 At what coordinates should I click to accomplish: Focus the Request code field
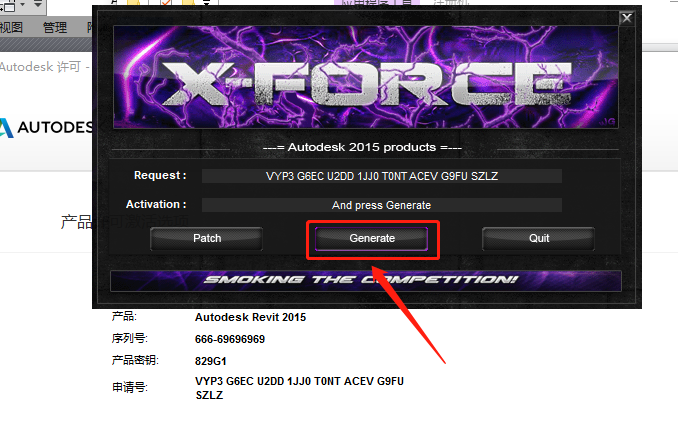382,176
